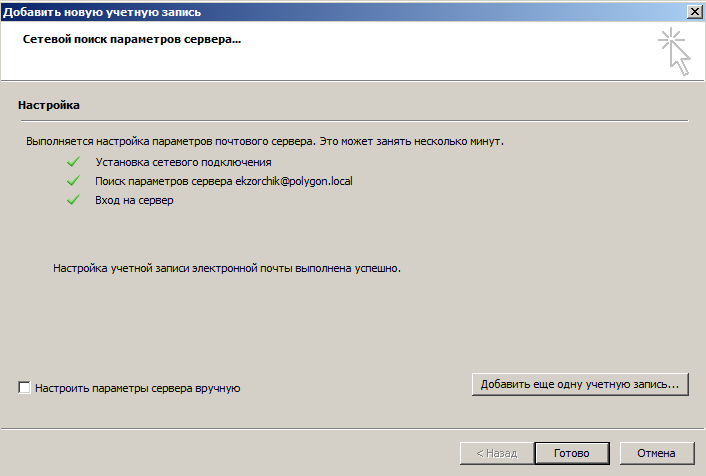Click the Поиск параметров сервера step label

point(164,181)
